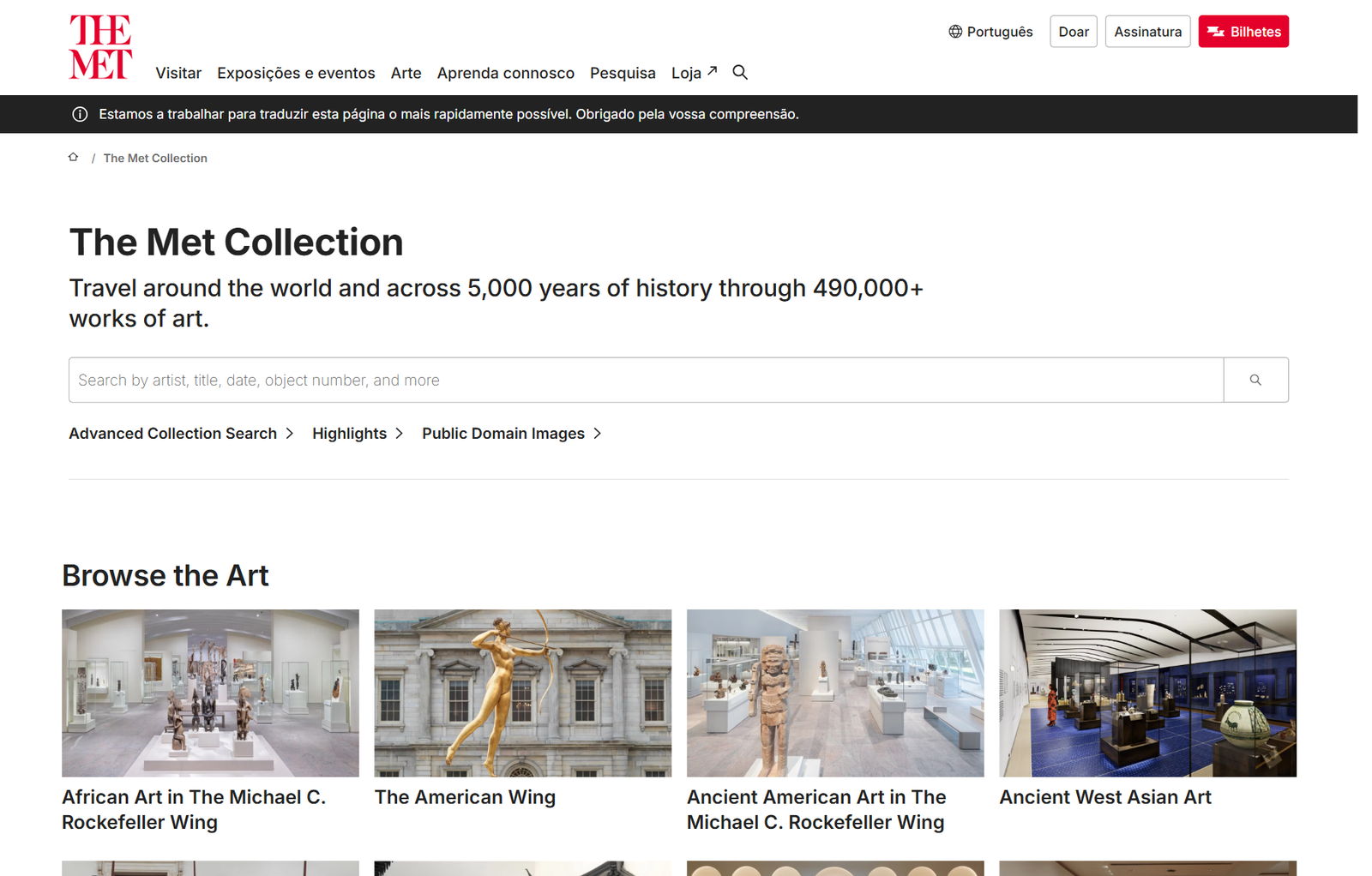Click the Assinatura button
This screenshot has height=876, width=1372.
[x=1147, y=32]
